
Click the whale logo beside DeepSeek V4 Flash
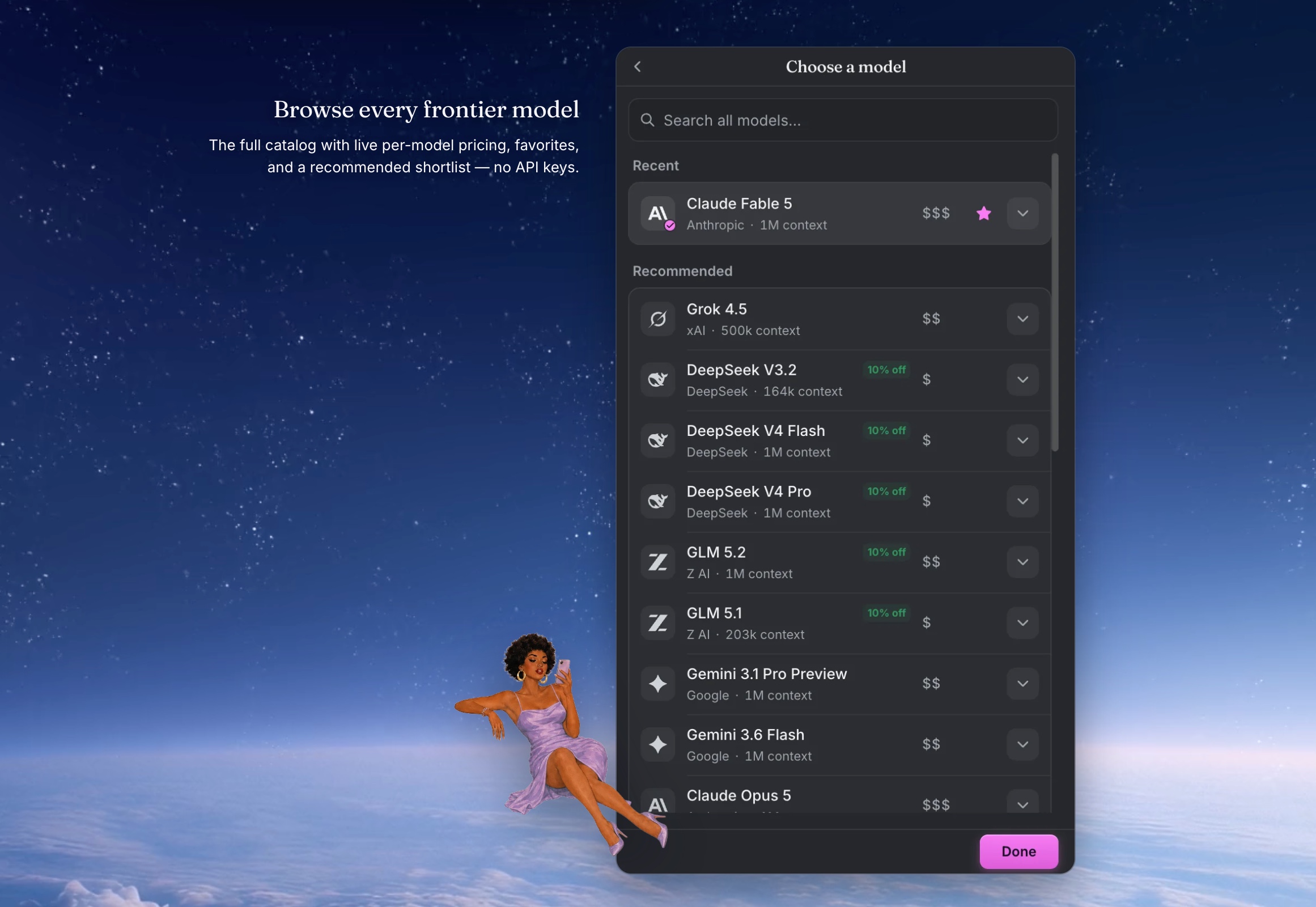(657, 440)
